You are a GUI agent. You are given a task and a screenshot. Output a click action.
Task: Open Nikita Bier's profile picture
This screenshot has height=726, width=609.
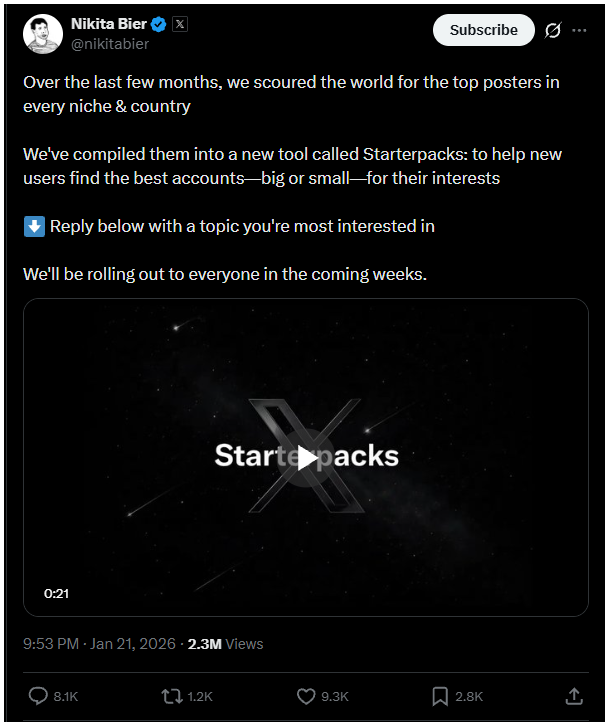click(x=43, y=35)
